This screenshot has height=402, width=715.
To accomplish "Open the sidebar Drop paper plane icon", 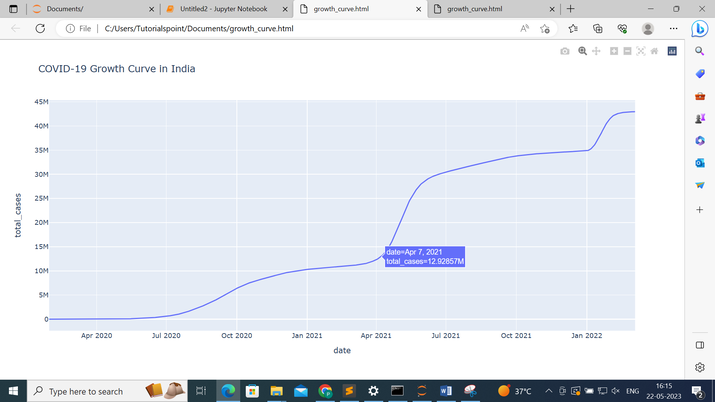I will click(700, 185).
